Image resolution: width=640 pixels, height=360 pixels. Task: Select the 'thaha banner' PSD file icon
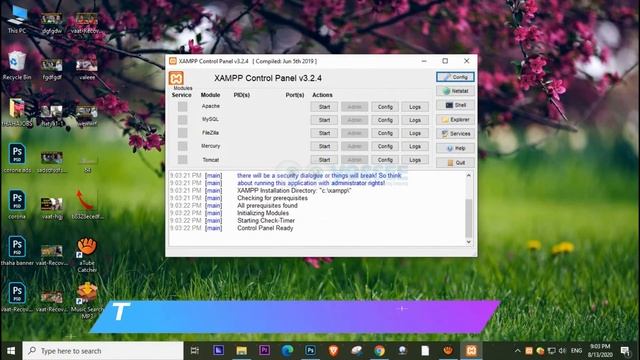point(17,251)
